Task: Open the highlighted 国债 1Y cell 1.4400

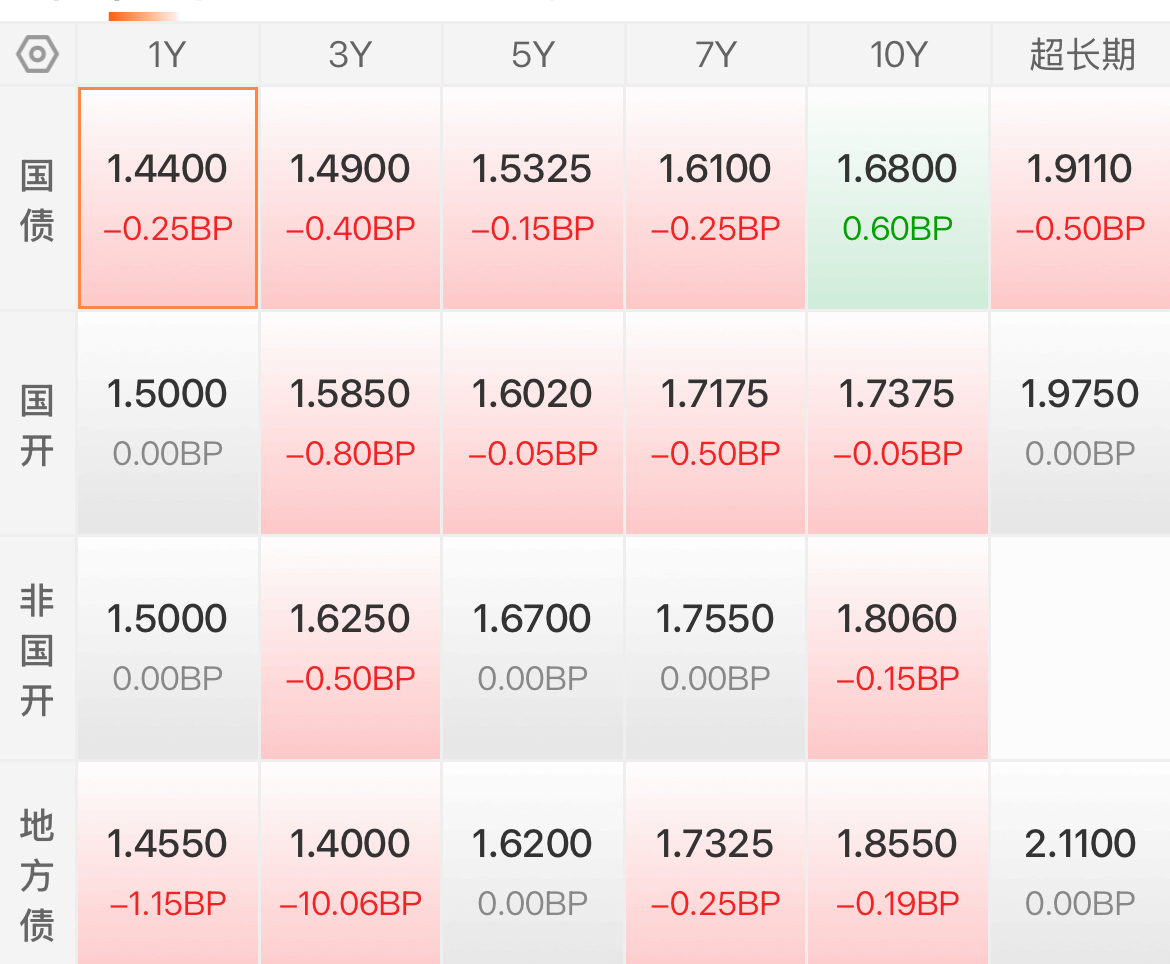Action: click(168, 198)
